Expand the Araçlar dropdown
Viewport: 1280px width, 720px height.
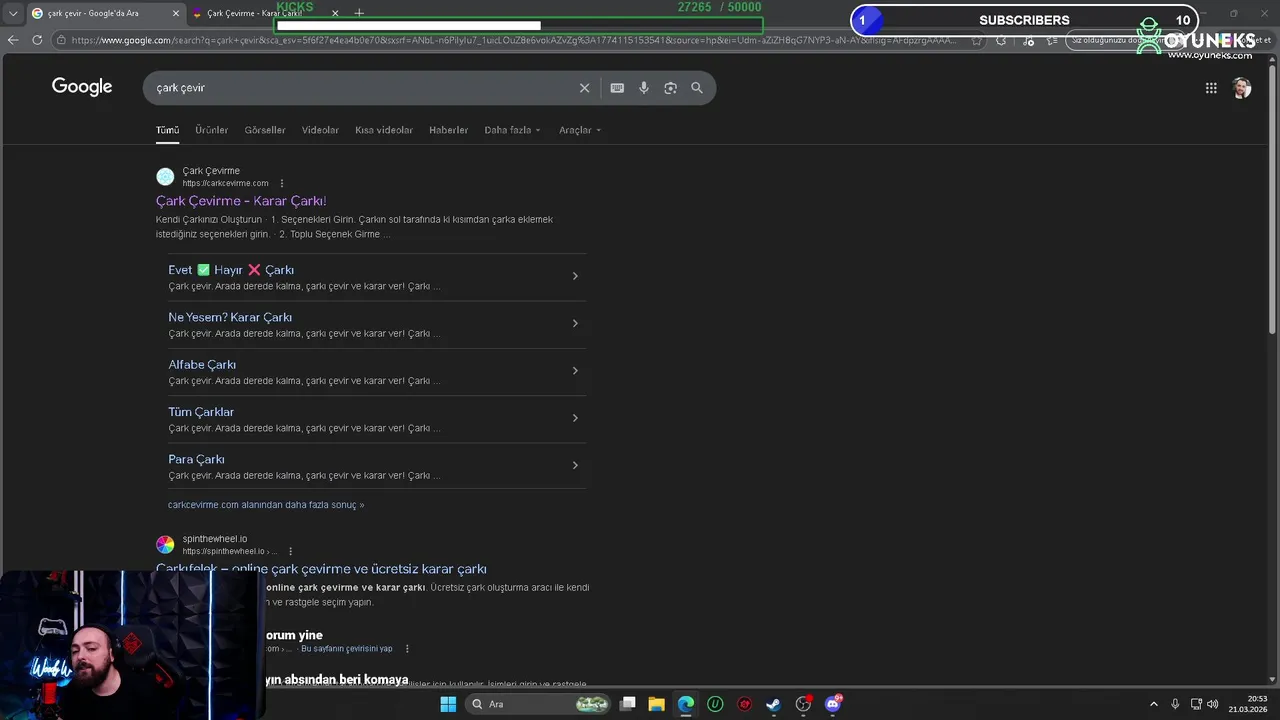click(x=580, y=130)
